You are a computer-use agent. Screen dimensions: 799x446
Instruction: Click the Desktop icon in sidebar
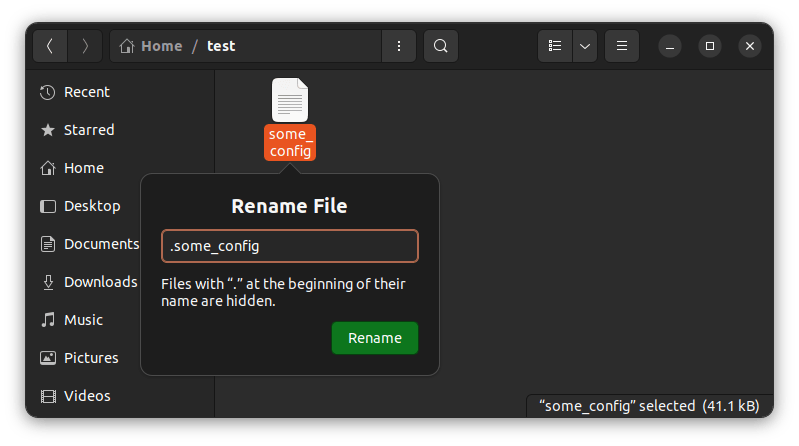pyautogui.click(x=47, y=206)
